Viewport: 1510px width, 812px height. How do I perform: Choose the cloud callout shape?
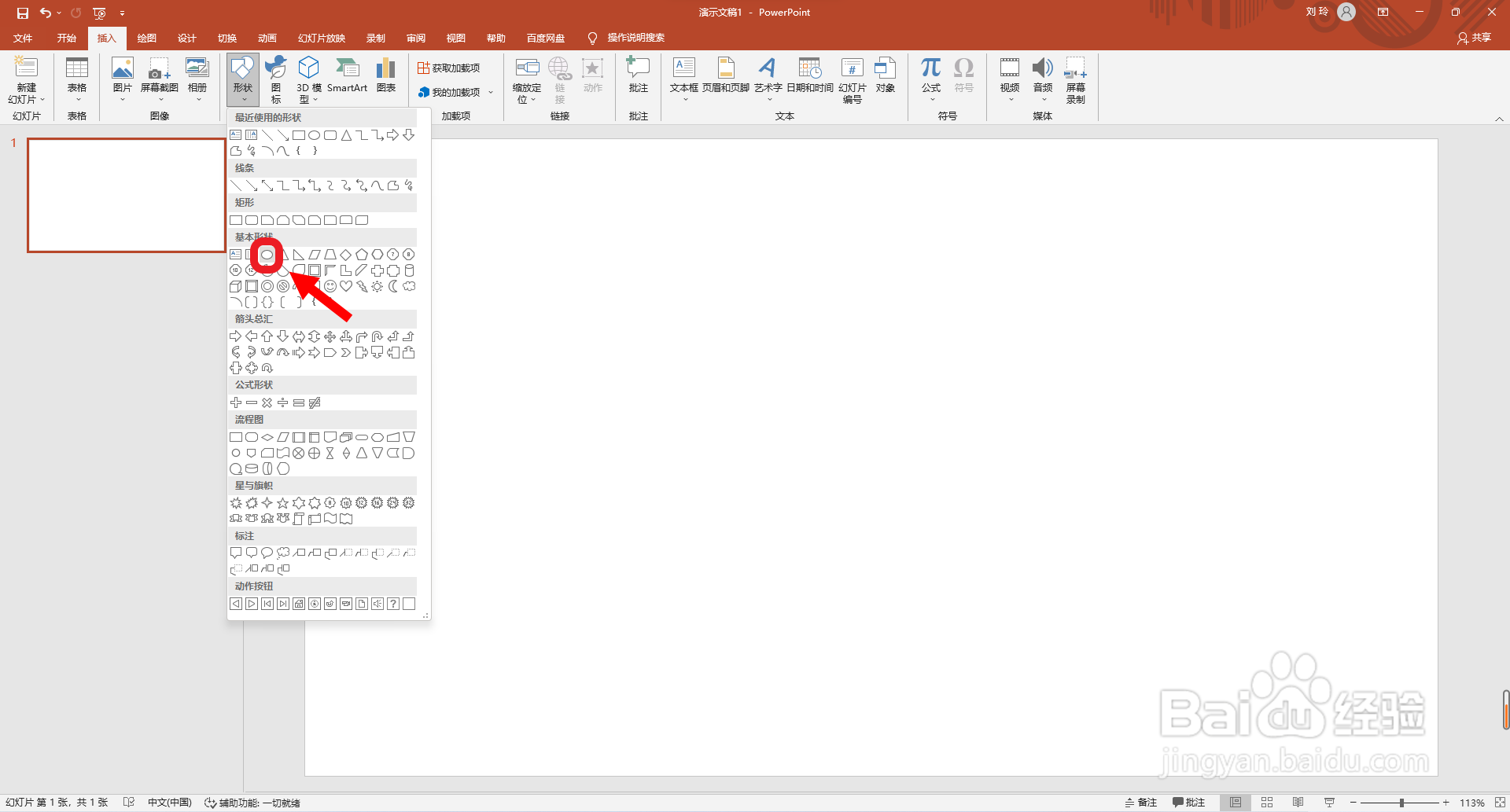[283, 553]
